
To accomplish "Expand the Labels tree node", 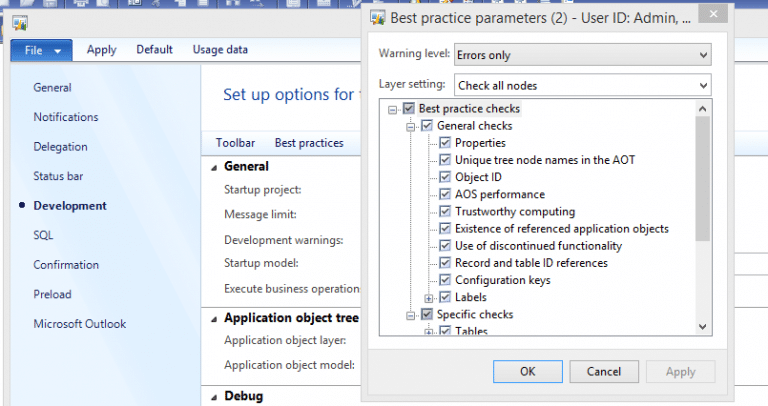I will click(x=428, y=297).
